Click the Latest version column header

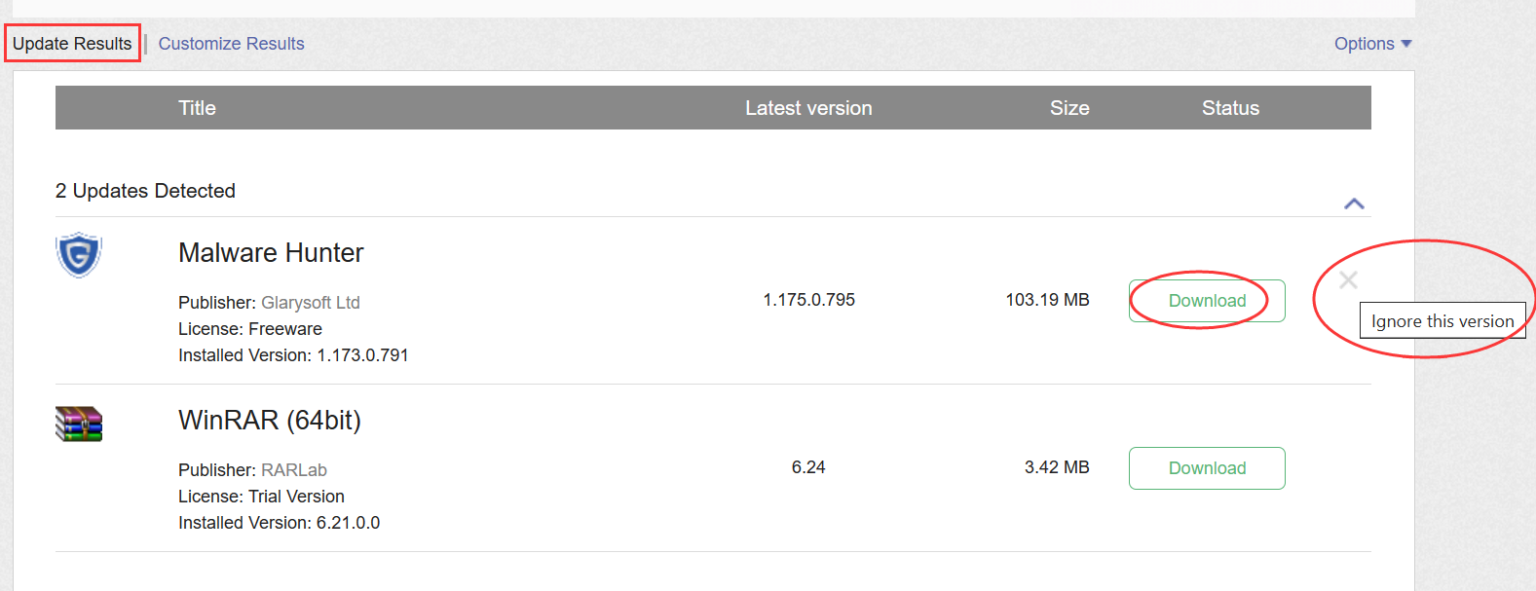[808, 108]
